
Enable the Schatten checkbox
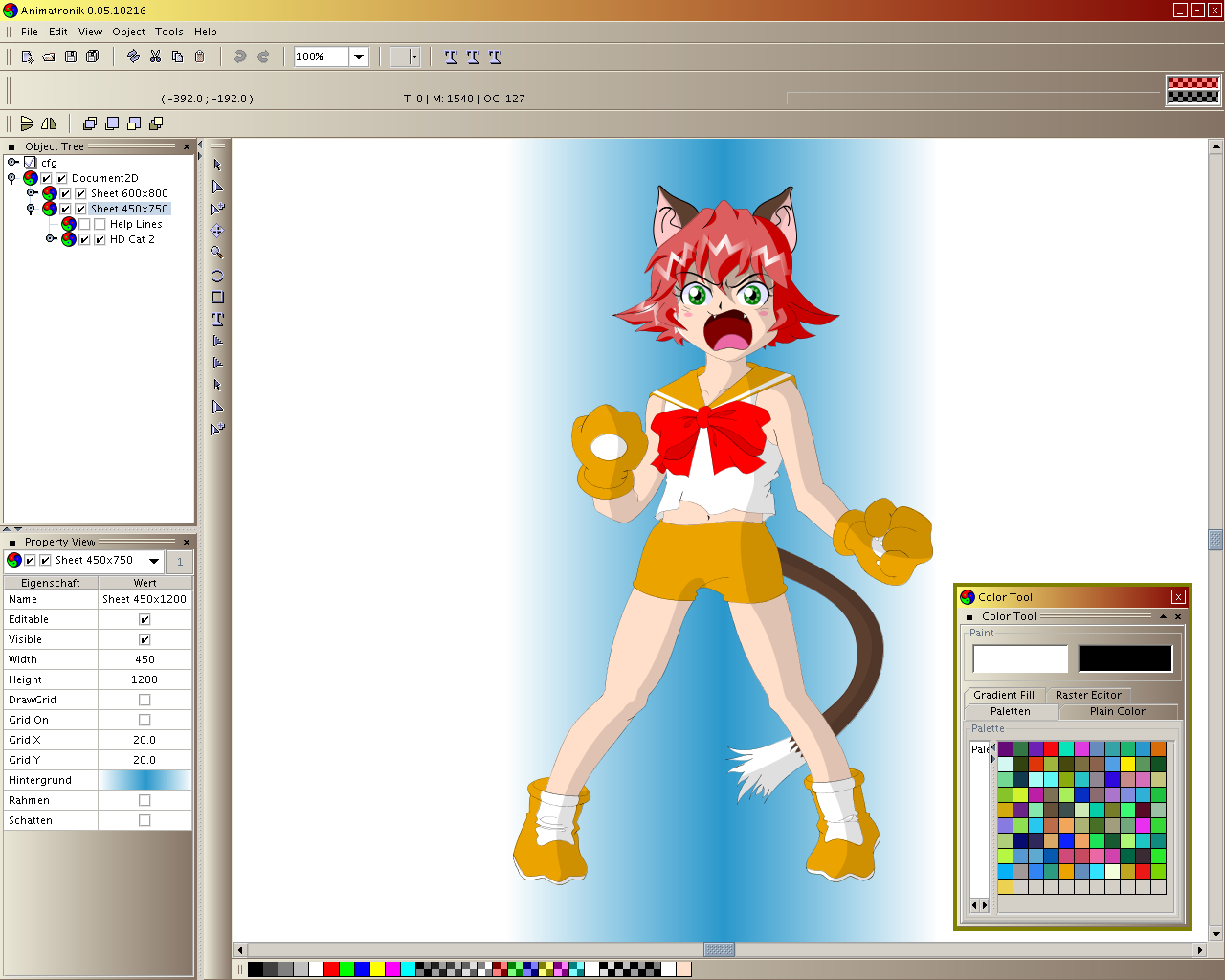145,820
